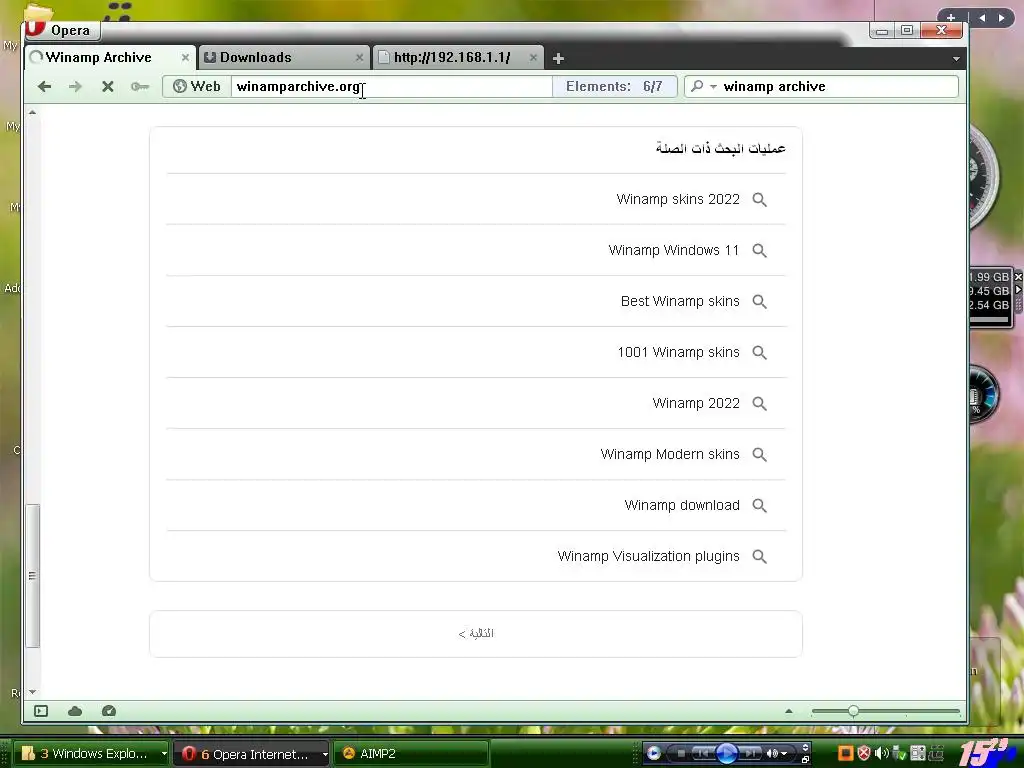The image size is (1024, 768).
Task: Open system tray volume speaker icon
Action: pos(881,754)
